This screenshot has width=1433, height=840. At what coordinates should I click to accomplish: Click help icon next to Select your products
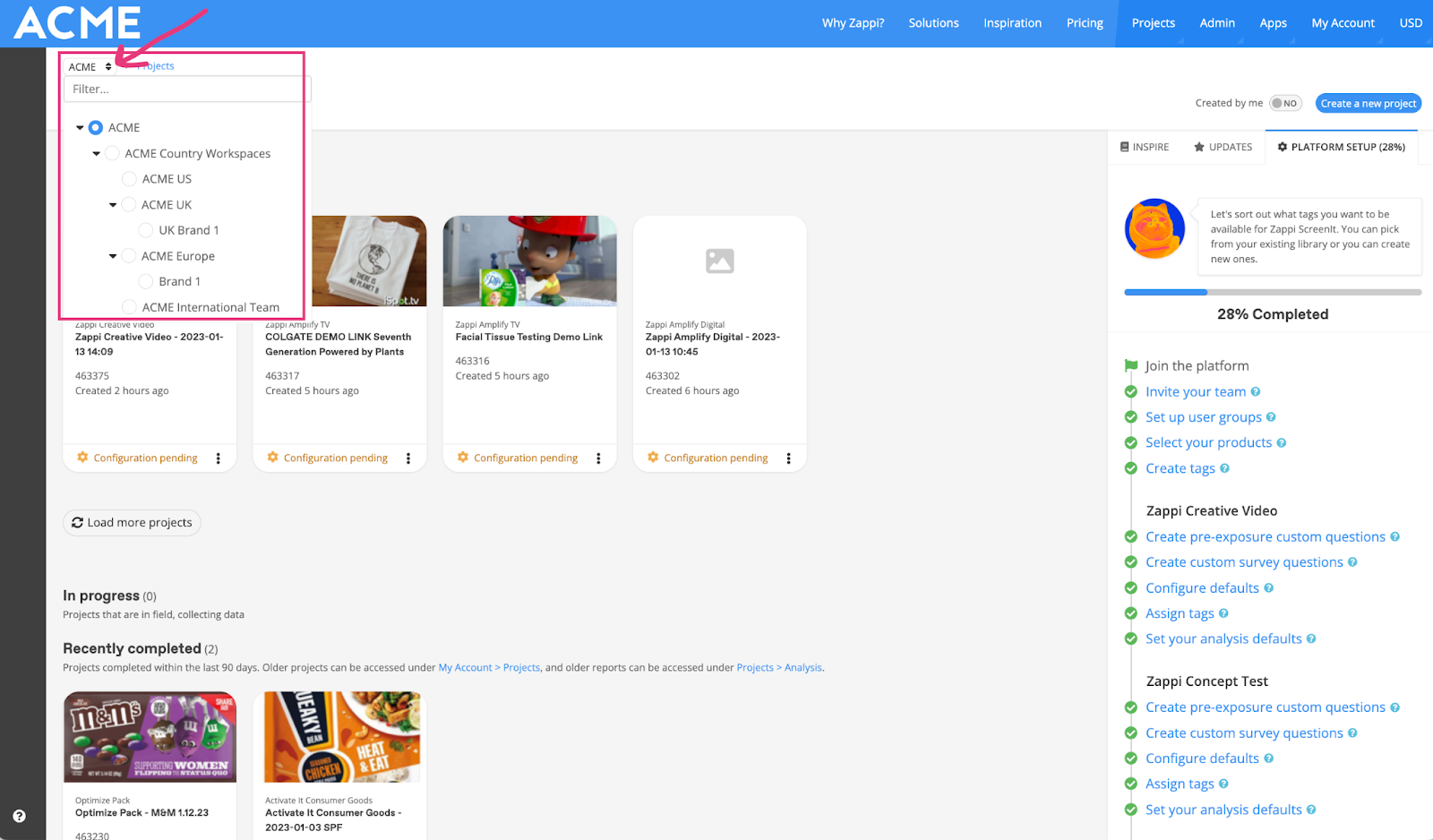(x=1282, y=442)
